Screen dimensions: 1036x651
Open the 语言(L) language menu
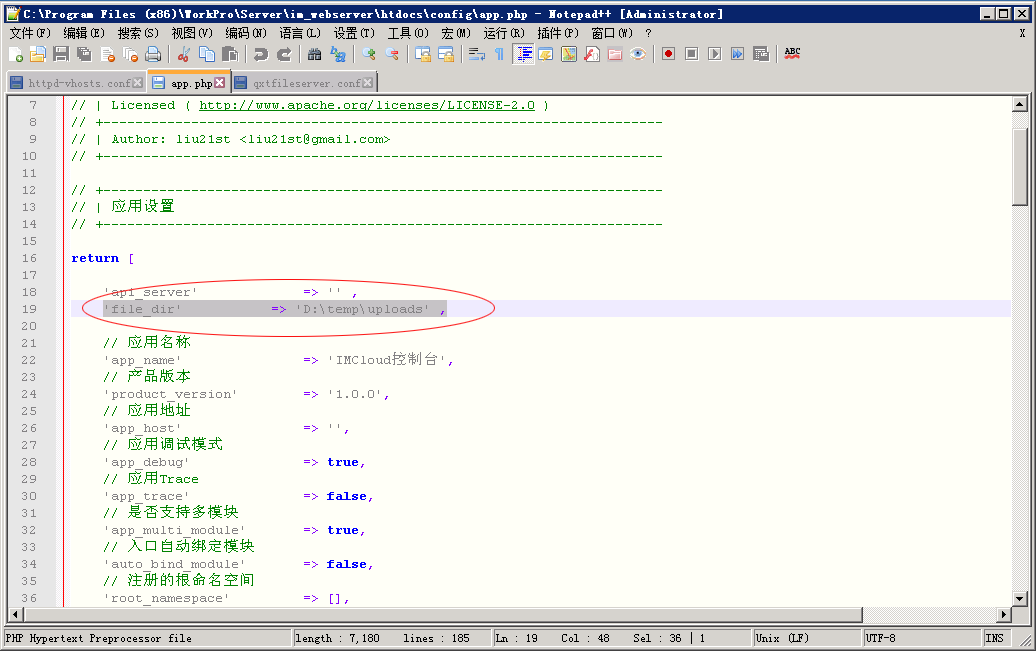[300, 33]
